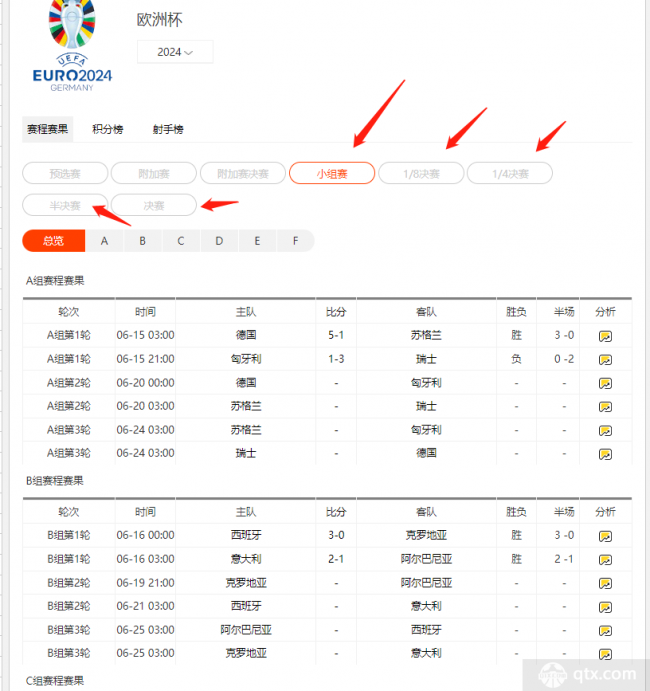Select the 半决赛 stage button
Viewport: 650px width, 691px height.
[65, 205]
